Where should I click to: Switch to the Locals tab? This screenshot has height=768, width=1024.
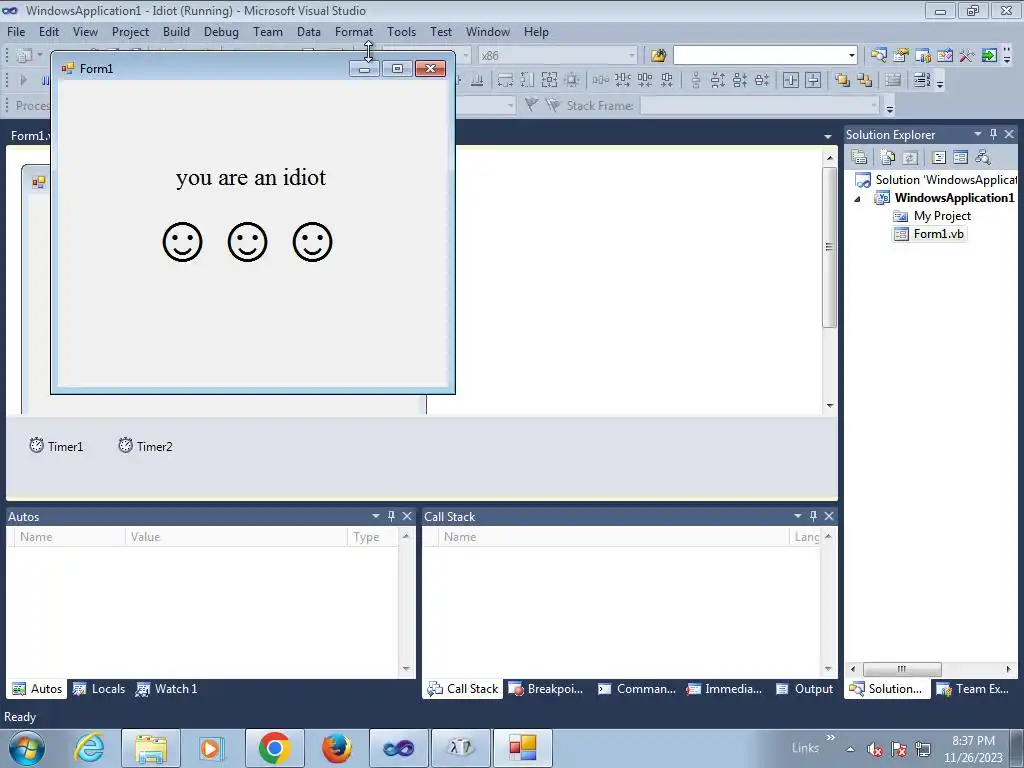click(99, 689)
